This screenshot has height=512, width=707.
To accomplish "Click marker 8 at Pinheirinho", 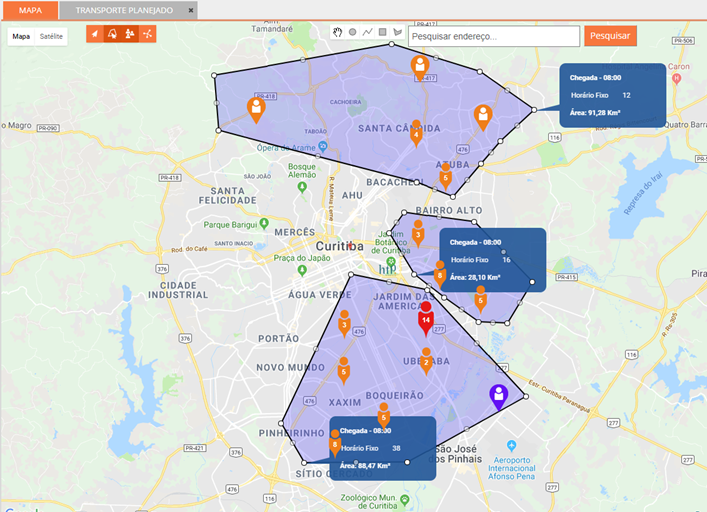I will point(335,443).
